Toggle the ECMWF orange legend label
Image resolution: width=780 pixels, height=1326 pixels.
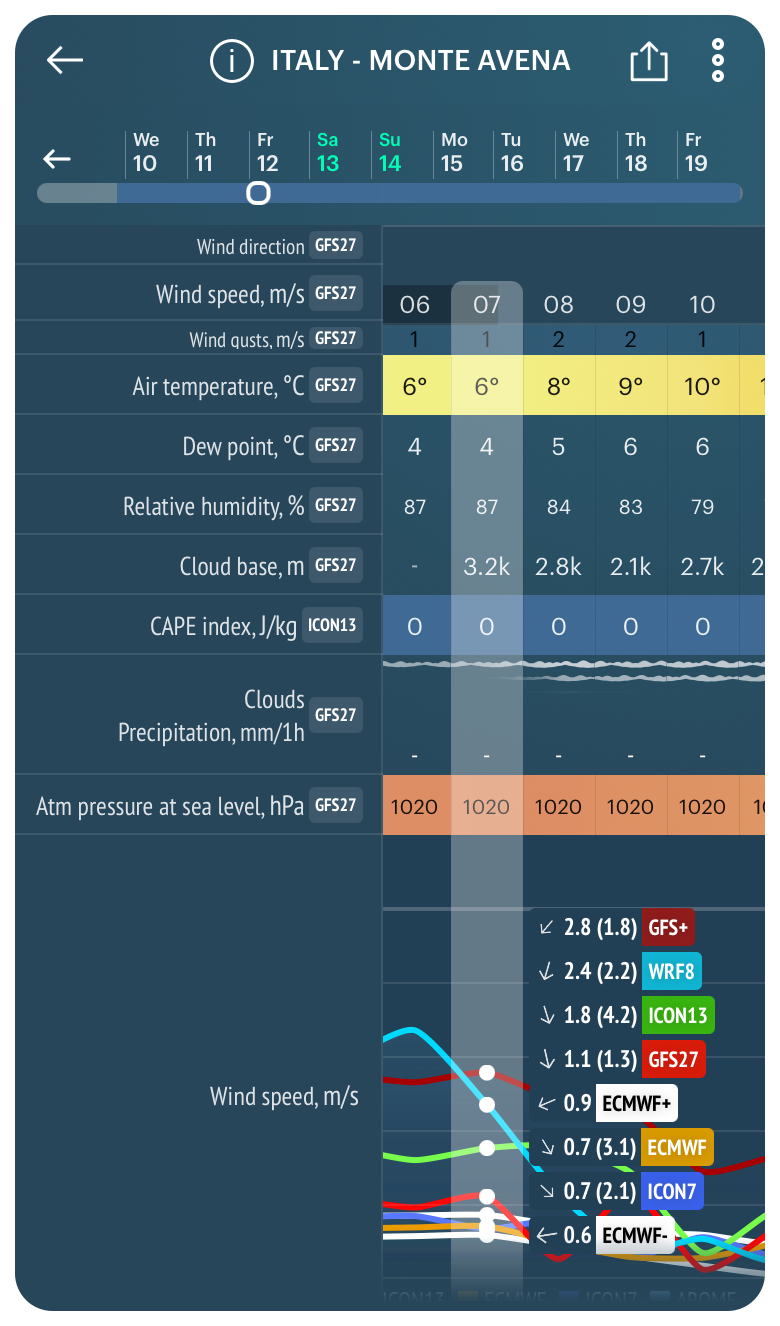click(x=677, y=1148)
